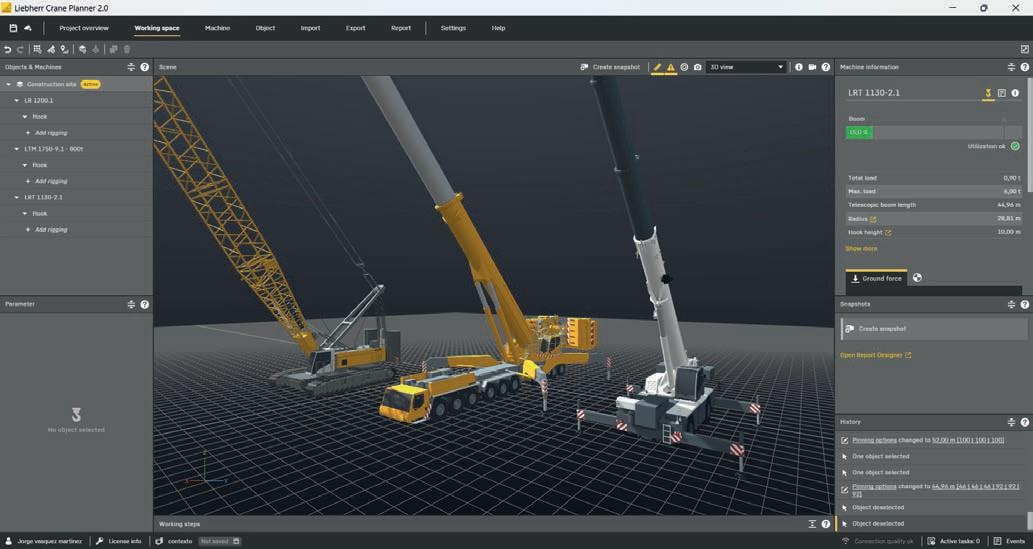
Task: Switch to the Project overview tab
Action: click(84, 28)
